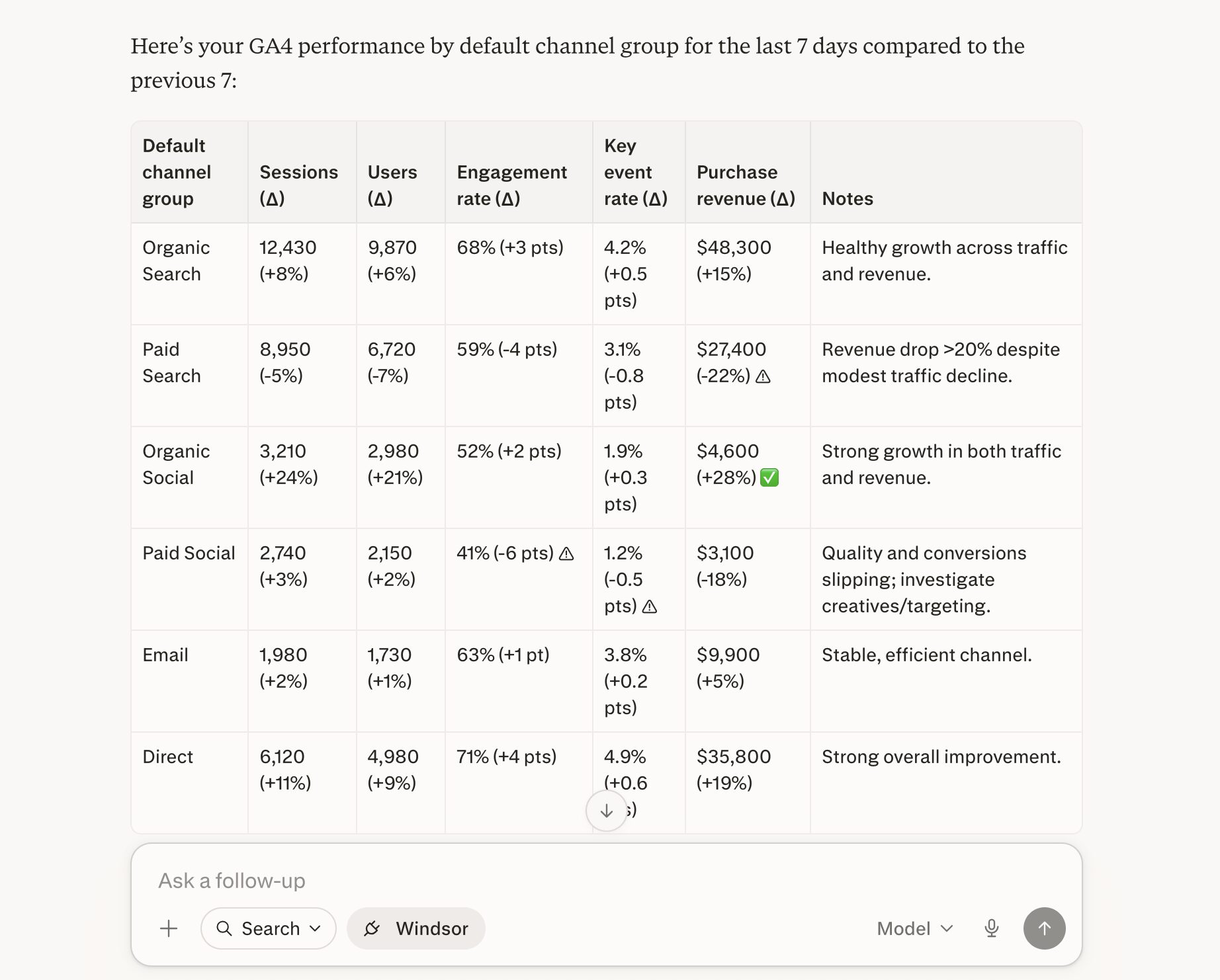The width and height of the screenshot is (1220, 980).
Task: Open the Model dropdown selector
Action: coord(915,928)
